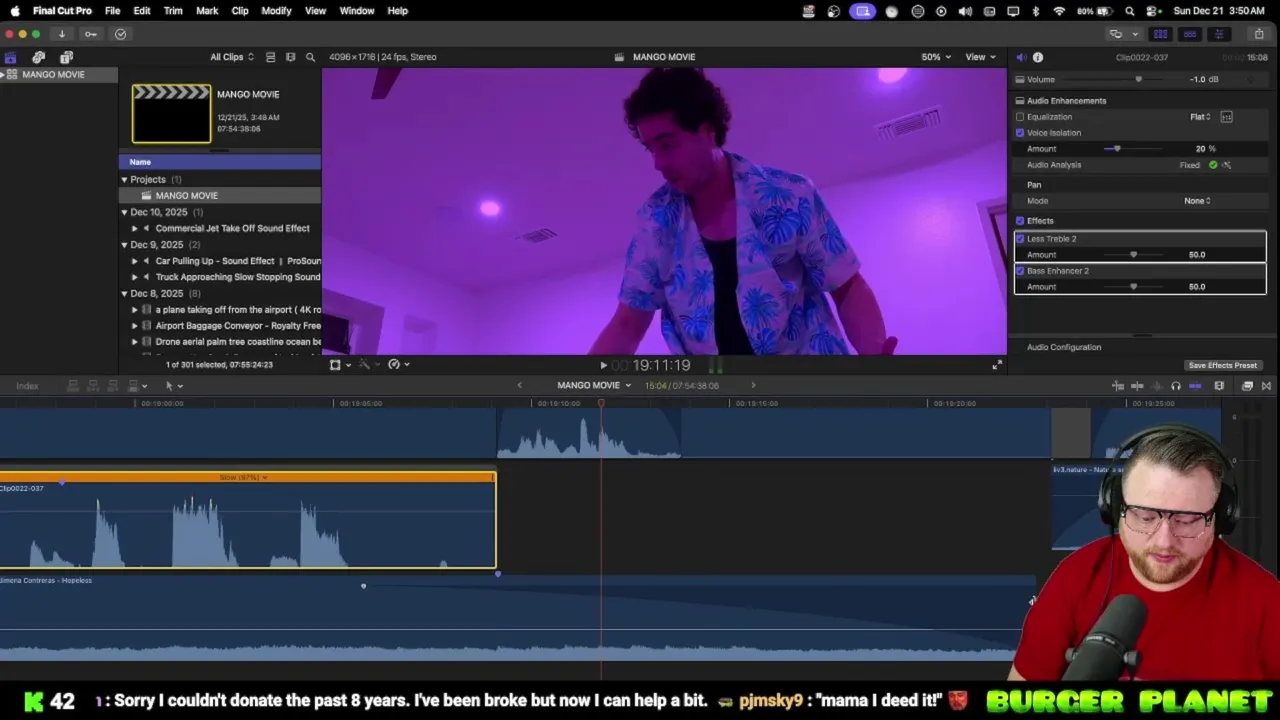
Task: Adjust Voice Isolation Amount slider
Action: coord(1117,149)
